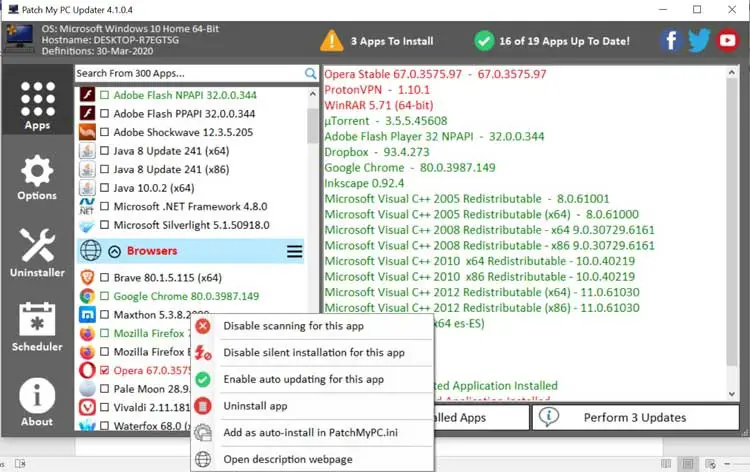This screenshot has width=750, height=472.
Task: Click the ProtonVPN - 1.10.1 entry
Action: point(377,90)
